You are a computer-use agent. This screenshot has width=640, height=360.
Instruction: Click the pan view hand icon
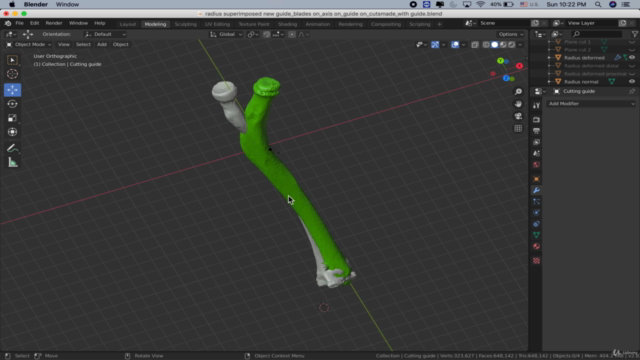point(518,104)
